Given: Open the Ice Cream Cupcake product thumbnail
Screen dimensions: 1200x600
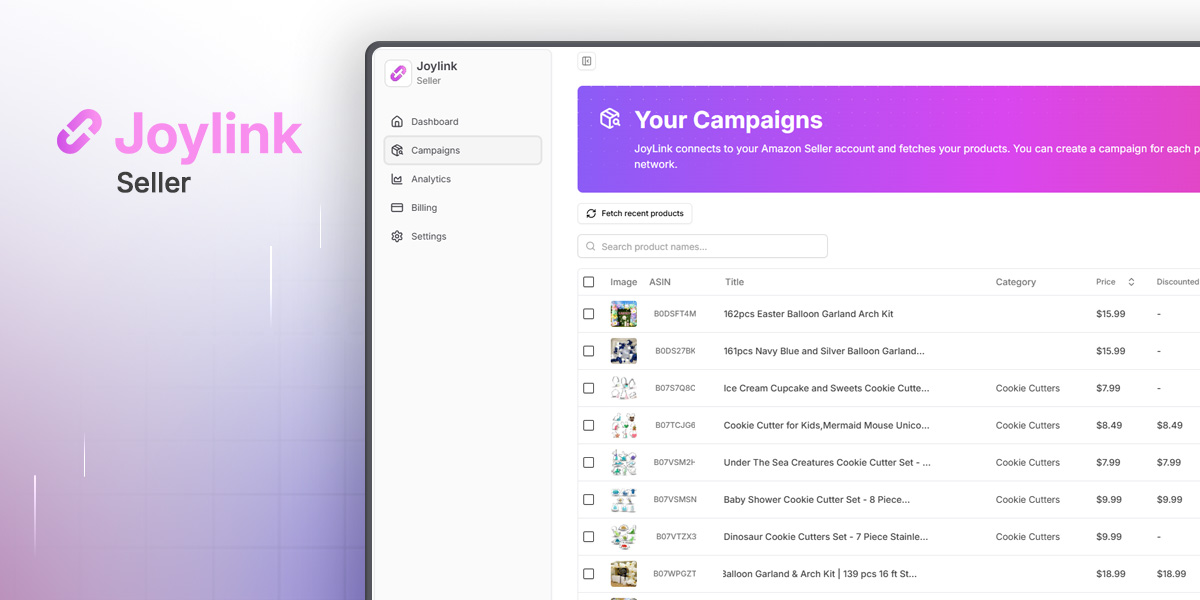Looking at the screenshot, I should tap(623, 388).
